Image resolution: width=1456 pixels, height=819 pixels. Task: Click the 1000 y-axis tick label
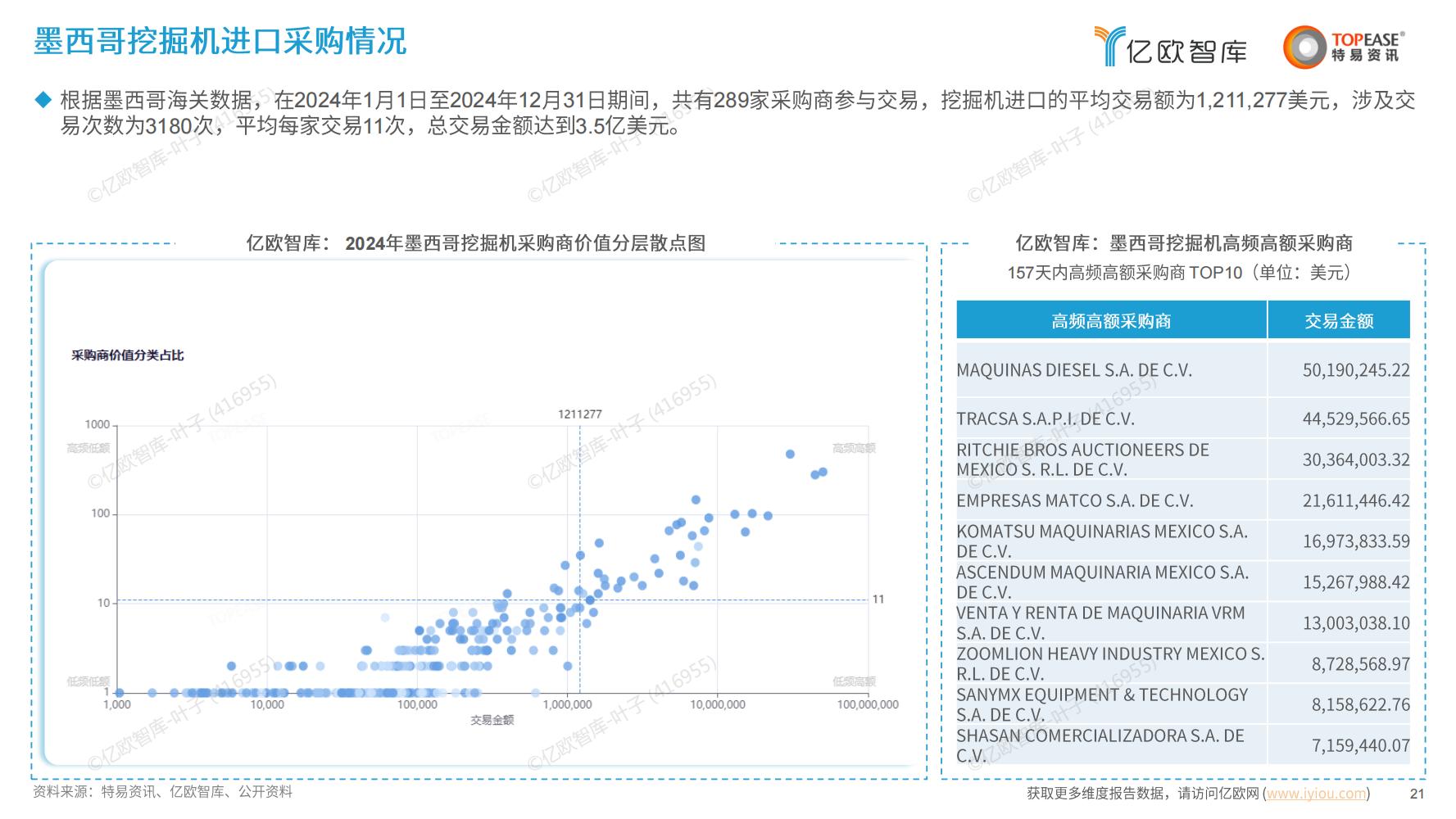[x=97, y=424]
